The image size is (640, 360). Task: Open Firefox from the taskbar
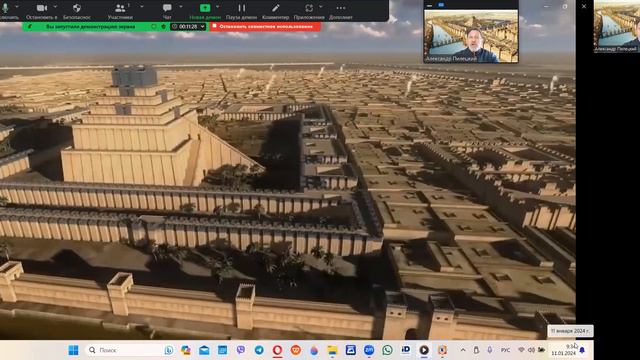pyautogui.click(x=314, y=350)
